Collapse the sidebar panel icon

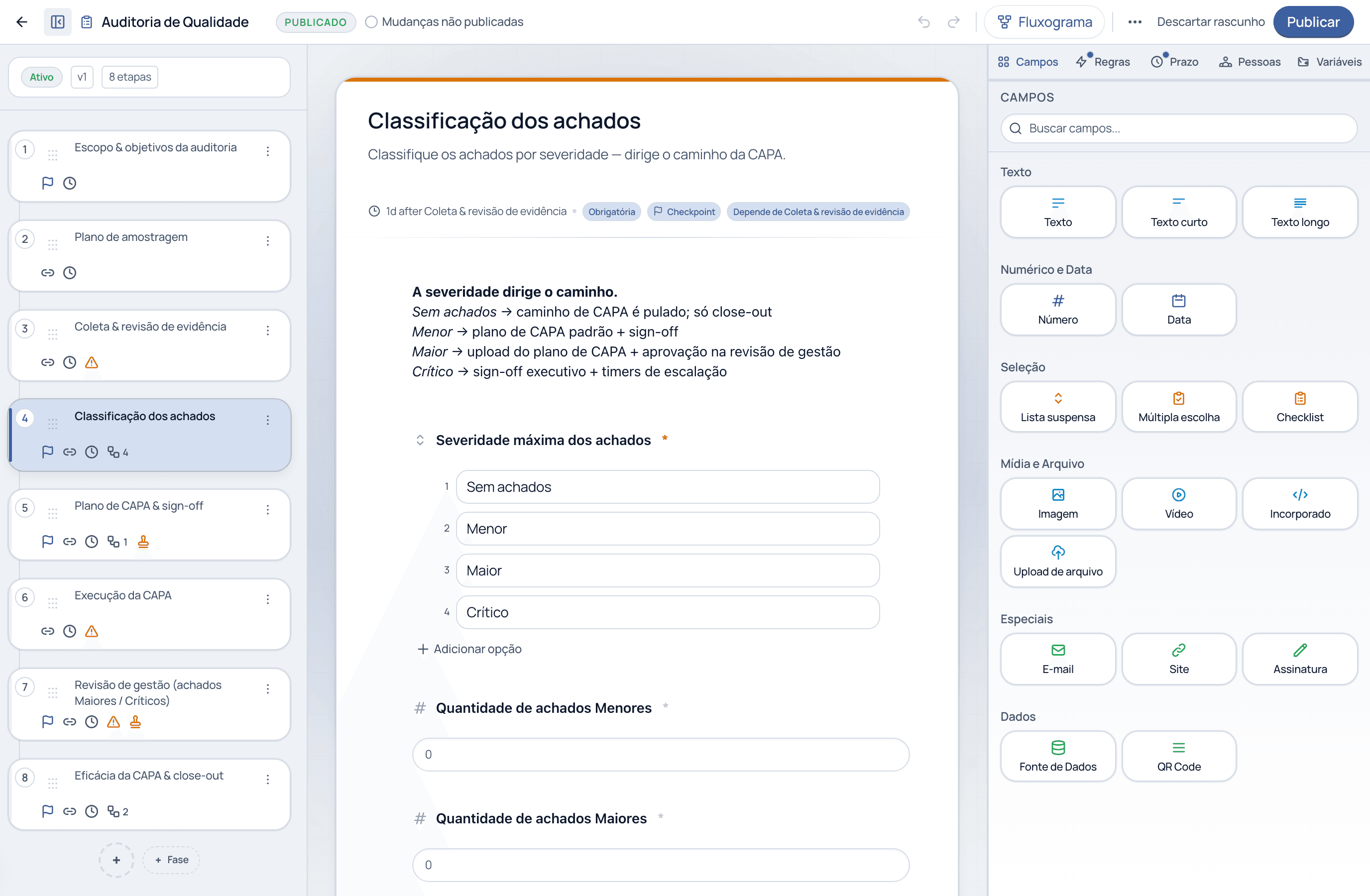coord(58,22)
